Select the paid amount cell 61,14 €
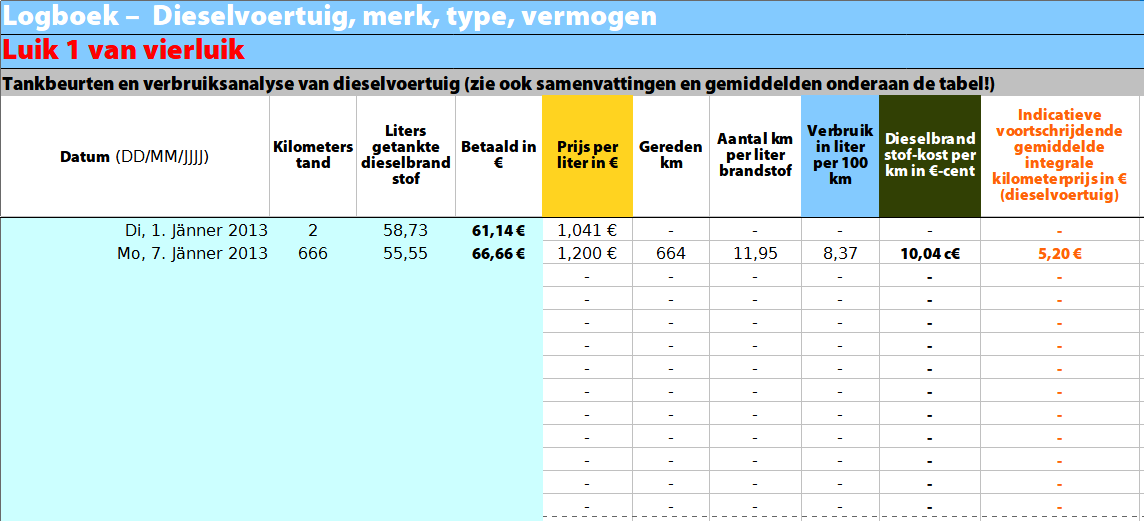 (x=499, y=231)
